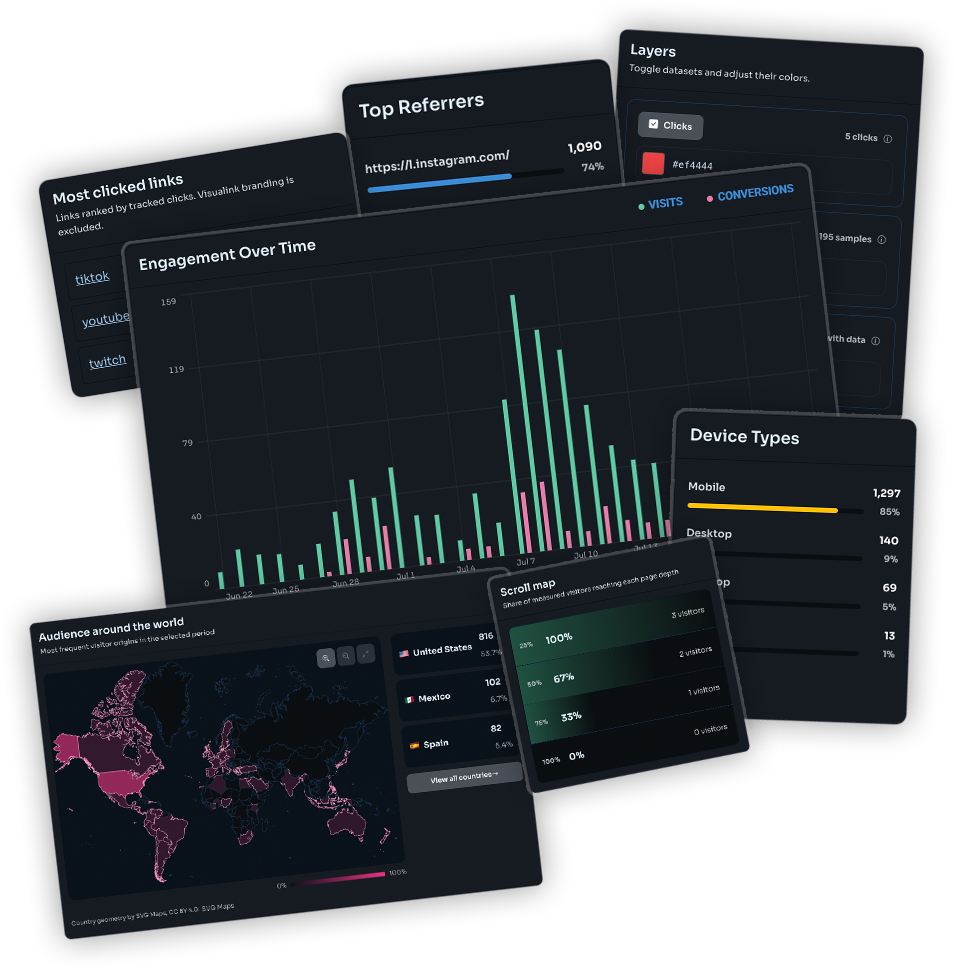
Task: Click the United States on the map
Action: [x=122, y=783]
